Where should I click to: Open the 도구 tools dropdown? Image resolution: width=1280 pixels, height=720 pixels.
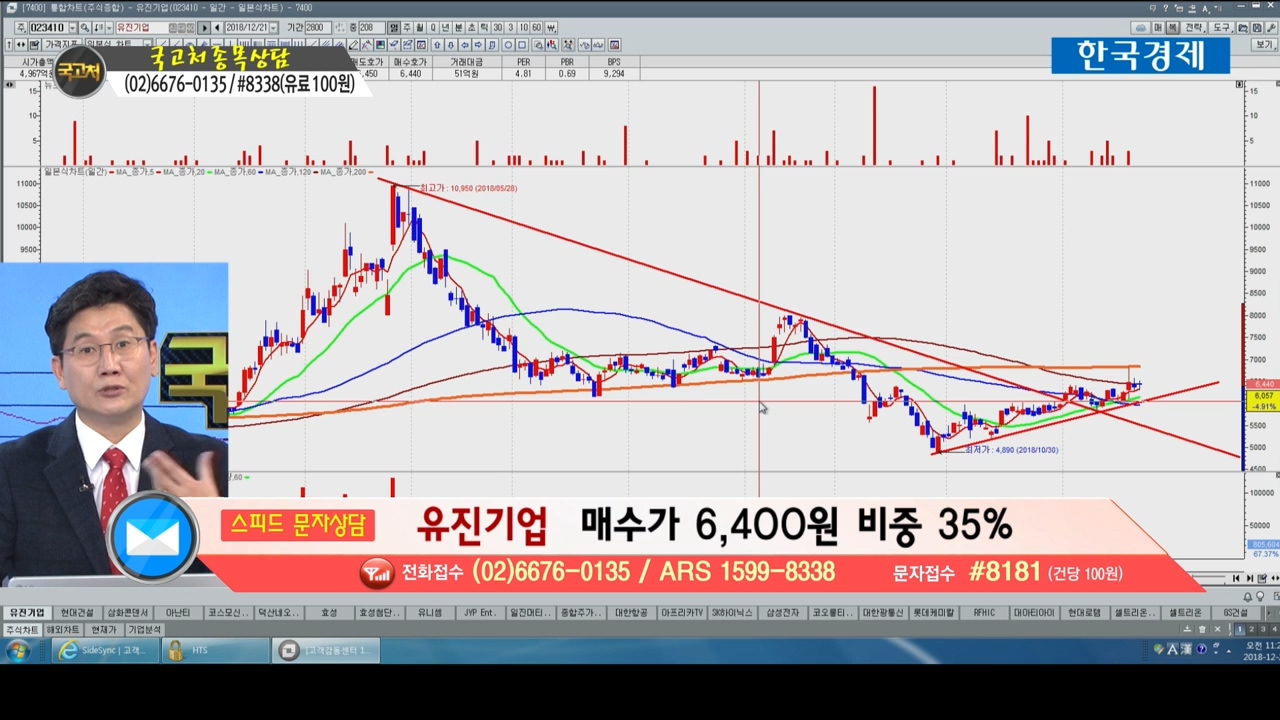[1223, 28]
